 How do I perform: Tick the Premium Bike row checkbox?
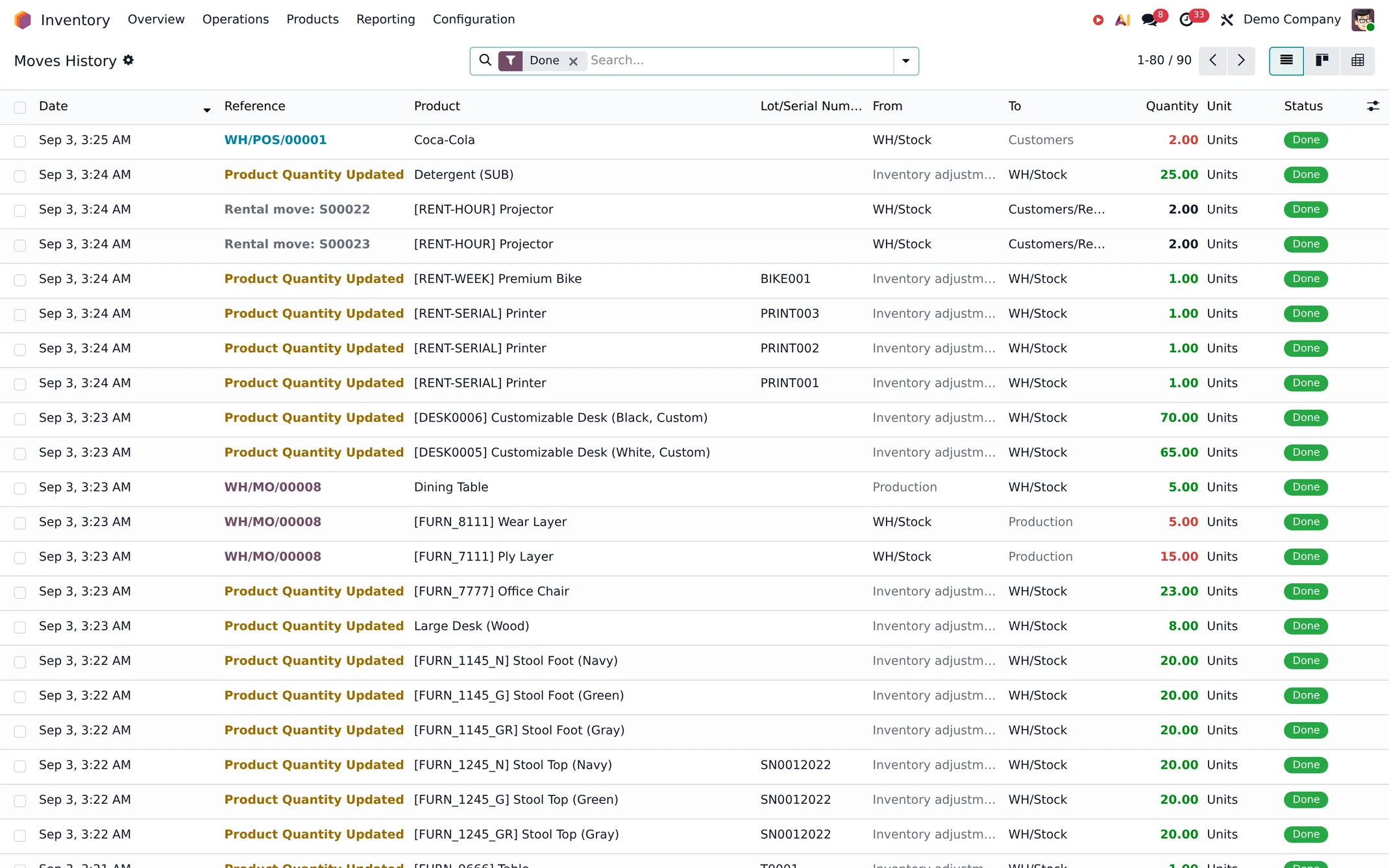click(20, 280)
